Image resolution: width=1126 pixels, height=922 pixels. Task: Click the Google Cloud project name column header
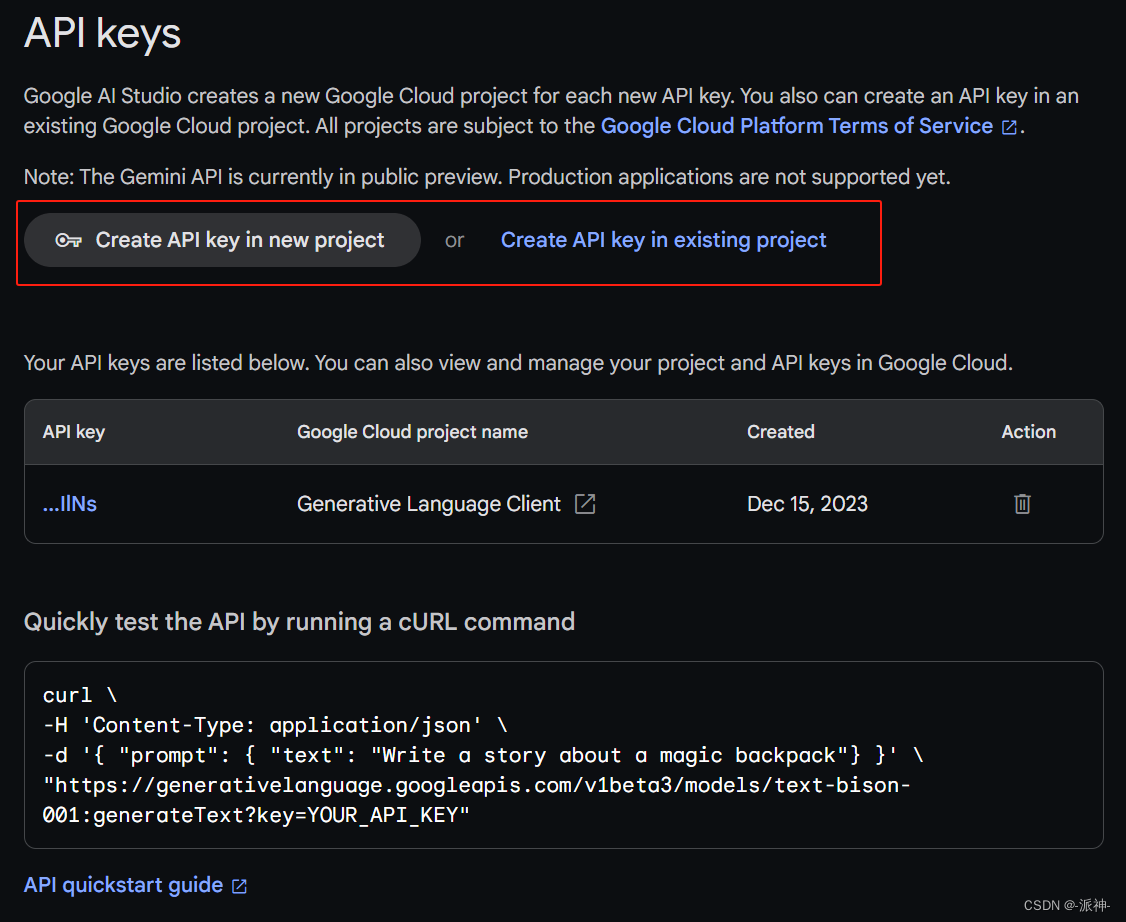(x=412, y=432)
